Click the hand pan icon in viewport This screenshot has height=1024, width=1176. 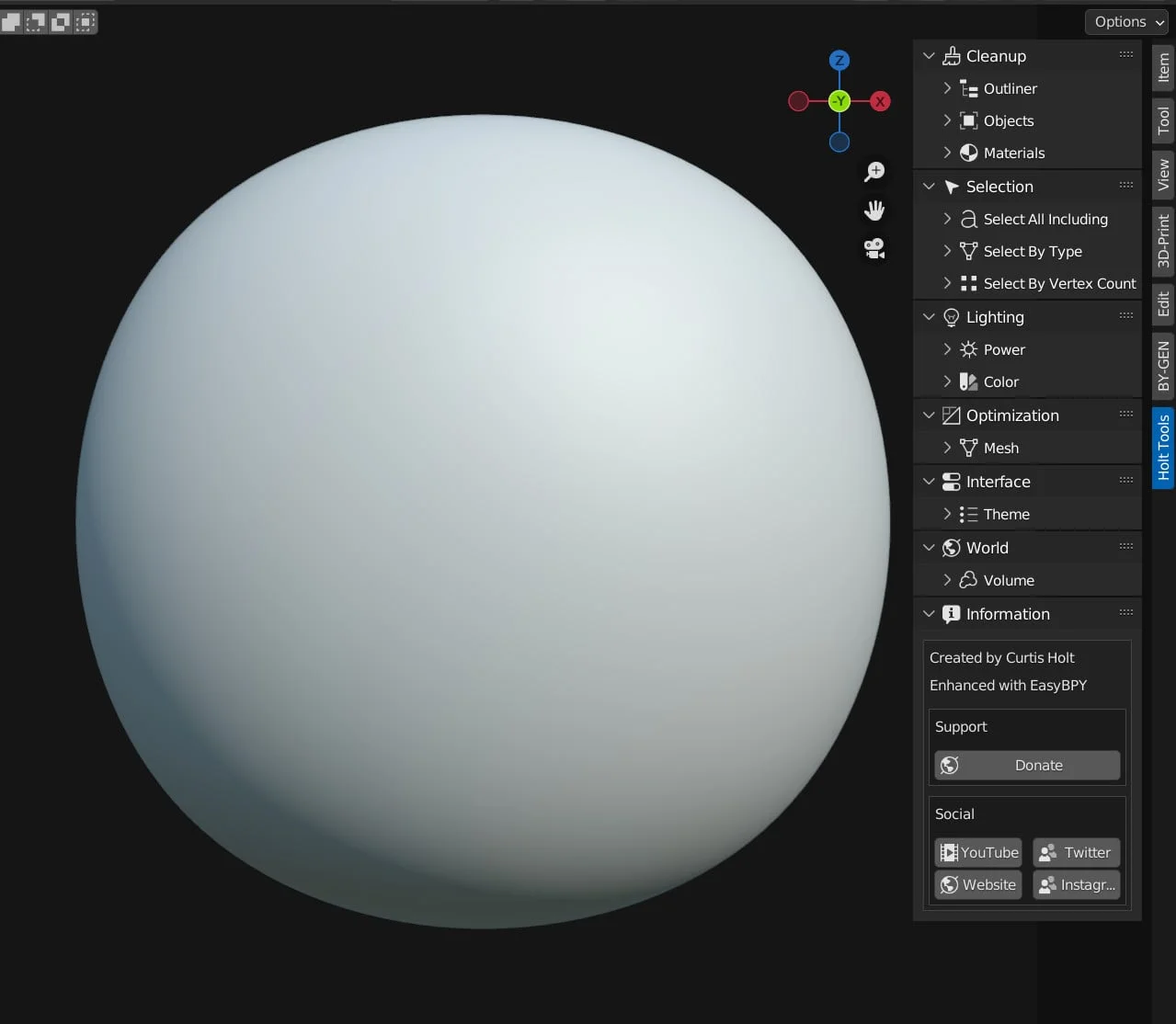[x=874, y=210]
